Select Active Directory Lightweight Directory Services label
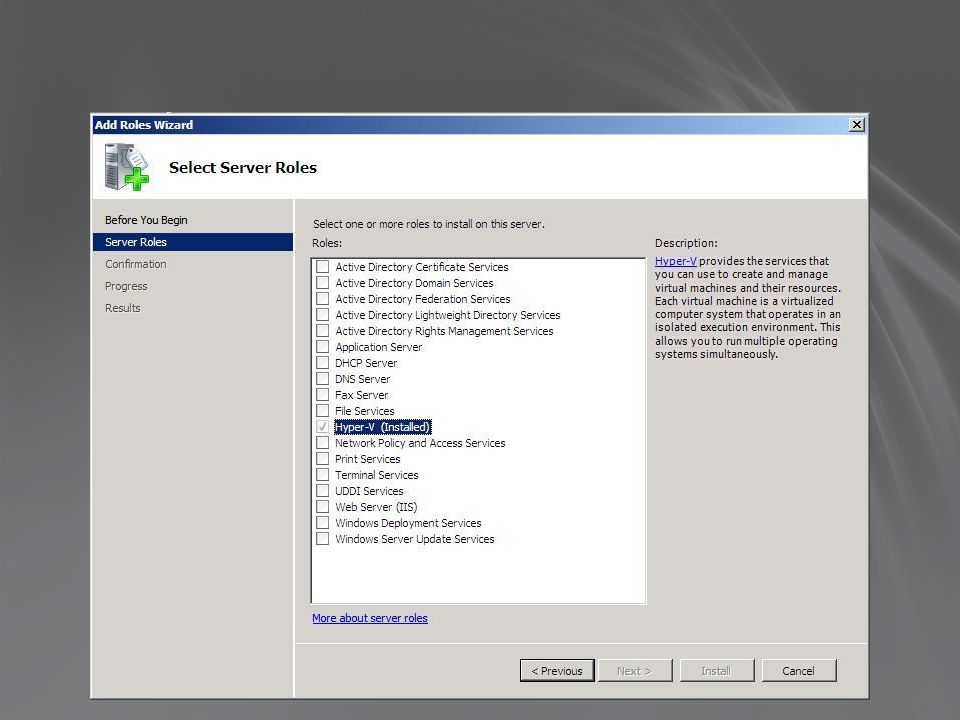 448,315
